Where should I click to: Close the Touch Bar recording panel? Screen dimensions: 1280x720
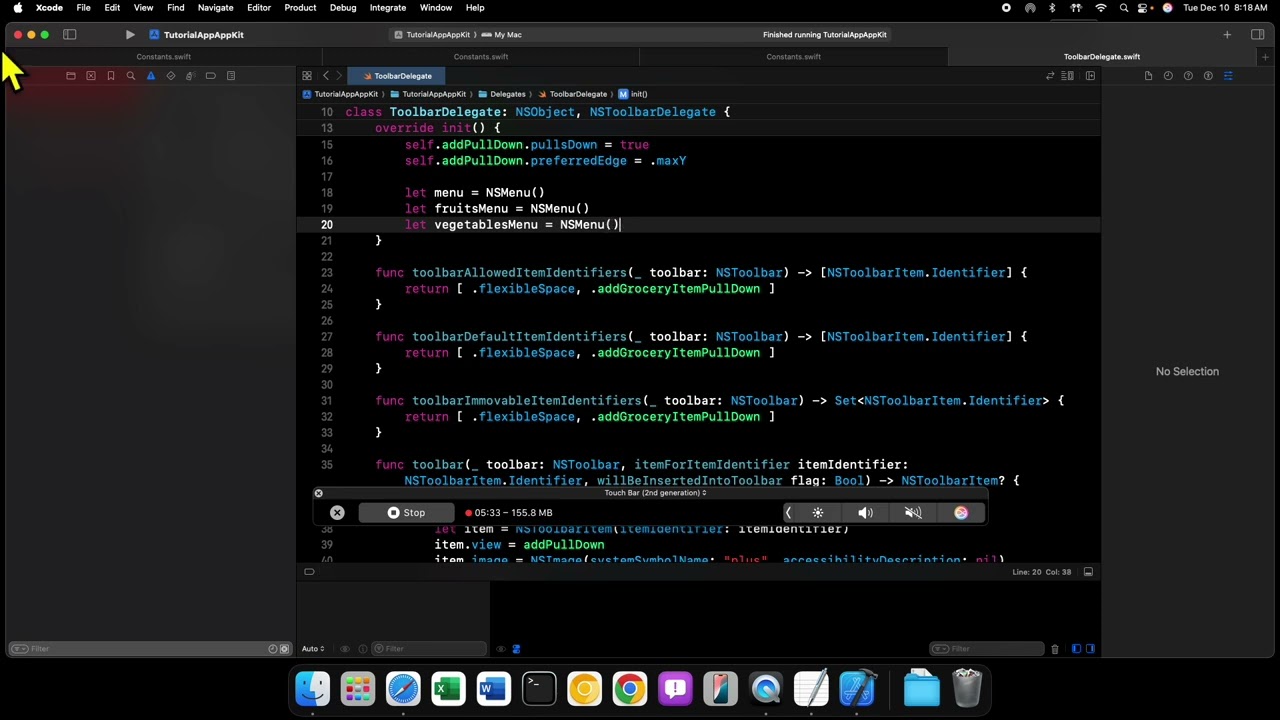point(319,493)
